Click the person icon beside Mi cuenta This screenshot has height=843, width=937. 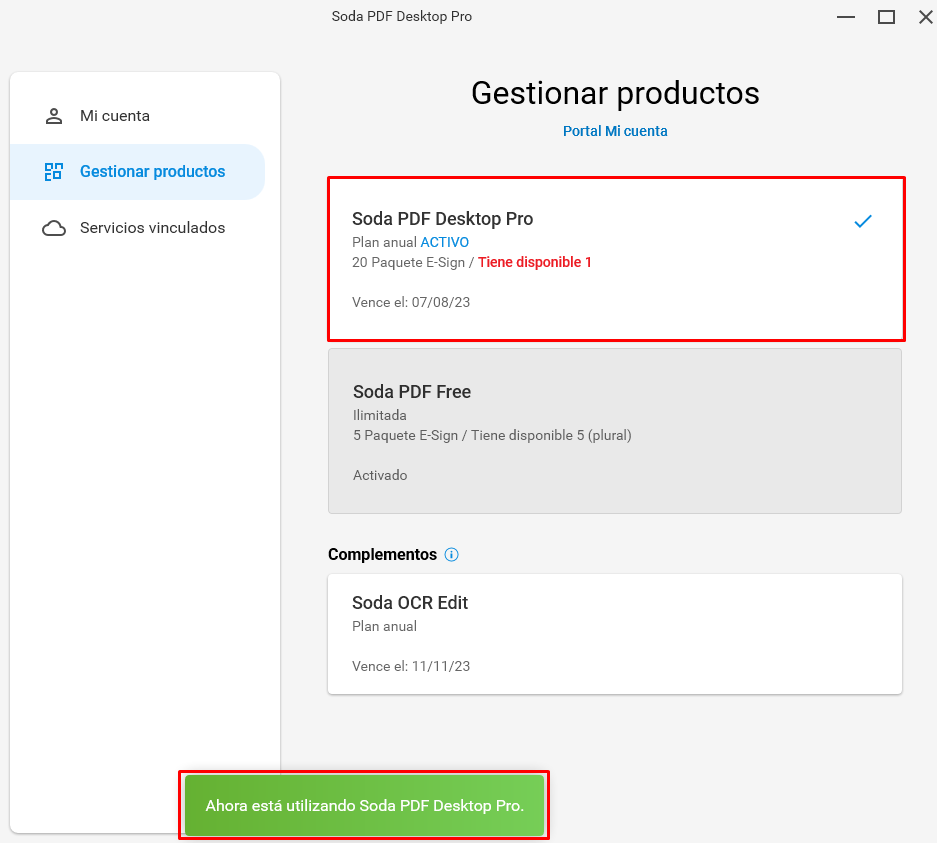54,116
